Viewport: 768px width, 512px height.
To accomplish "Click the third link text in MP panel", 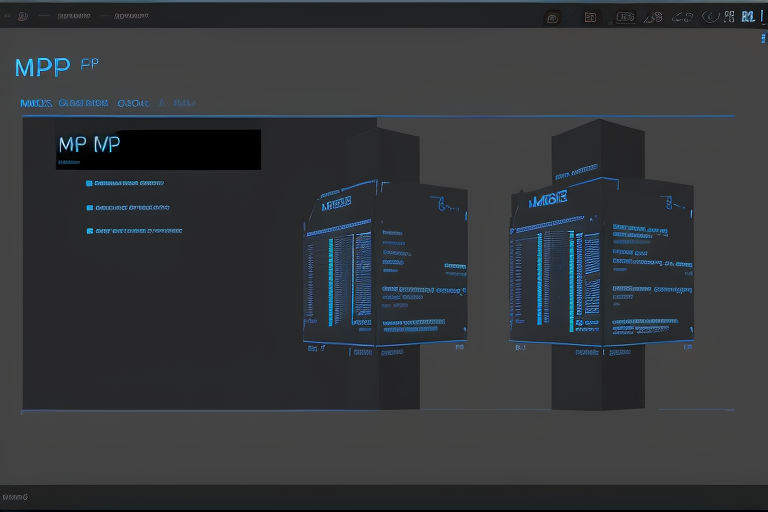I will tap(139, 231).
